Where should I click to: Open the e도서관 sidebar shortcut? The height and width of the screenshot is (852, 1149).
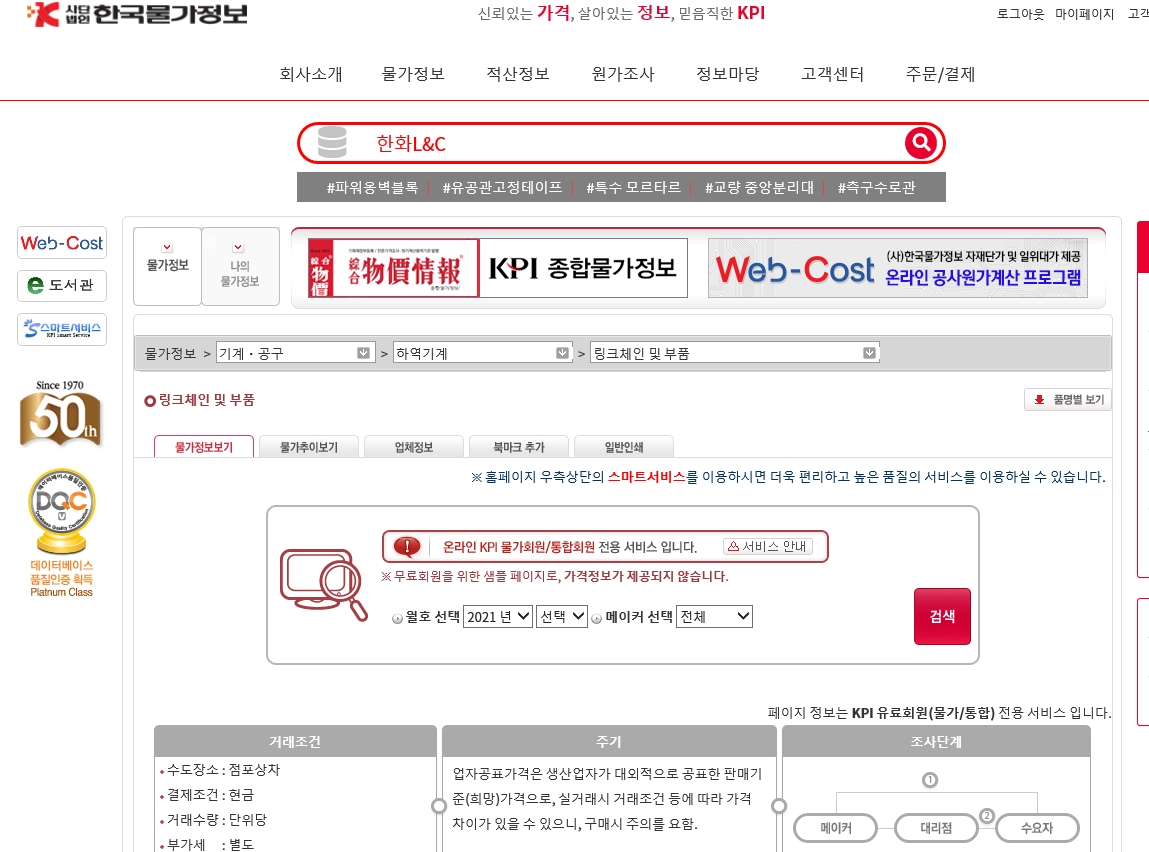[x=61, y=286]
